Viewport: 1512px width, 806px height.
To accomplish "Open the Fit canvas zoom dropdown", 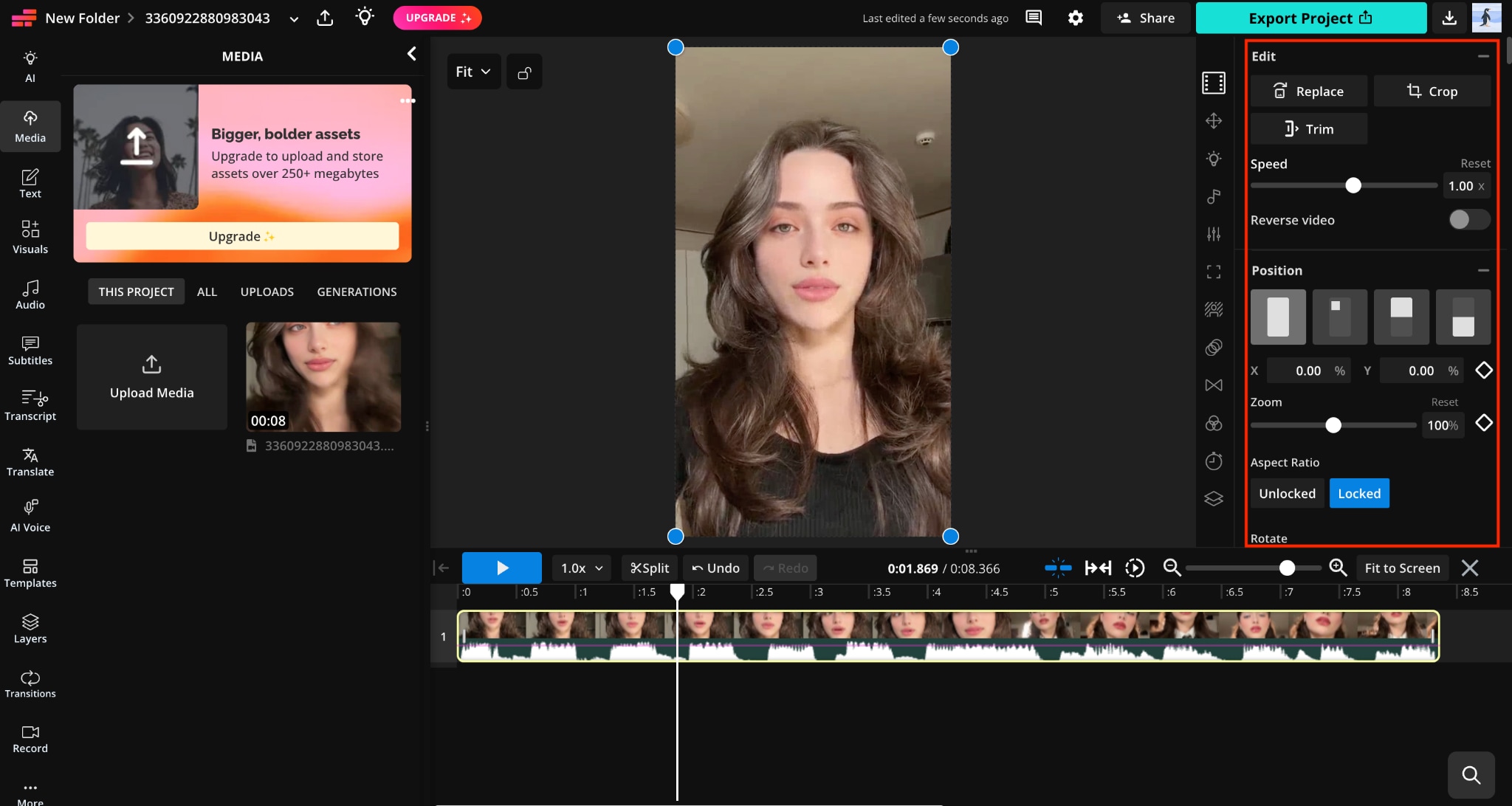I will point(473,72).
